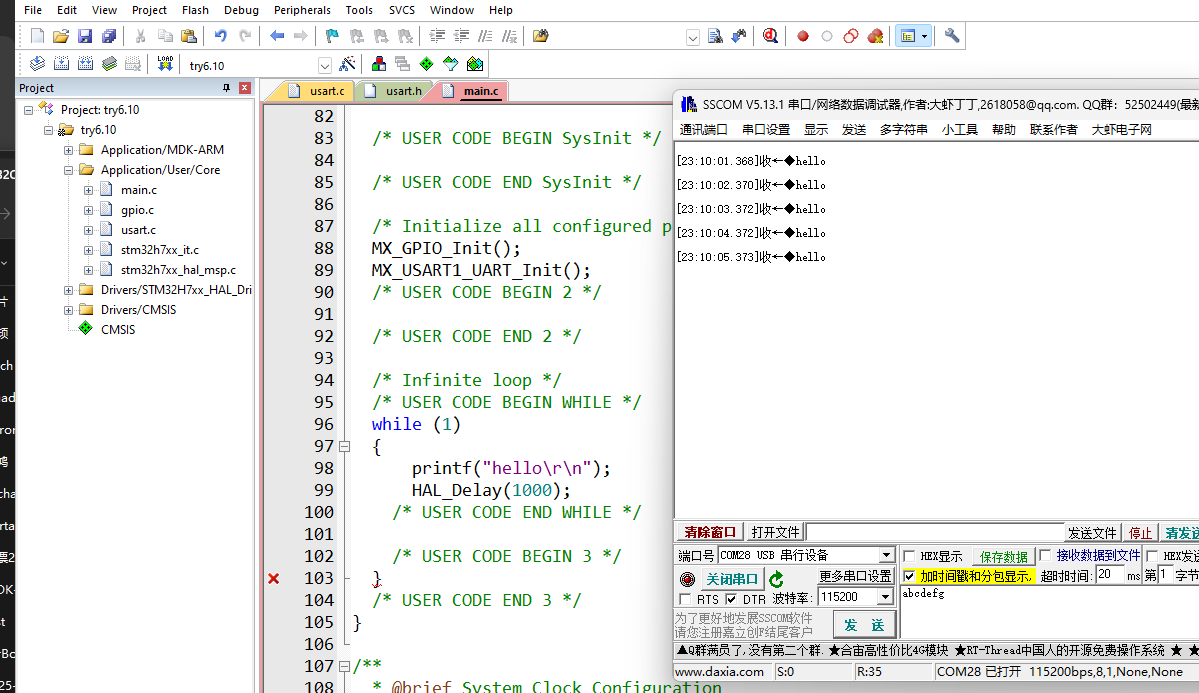Click the red port status indicator in SSCOM
This screenshot has width=1199, height=693.
pyautogui.click(x=687, y=579)
